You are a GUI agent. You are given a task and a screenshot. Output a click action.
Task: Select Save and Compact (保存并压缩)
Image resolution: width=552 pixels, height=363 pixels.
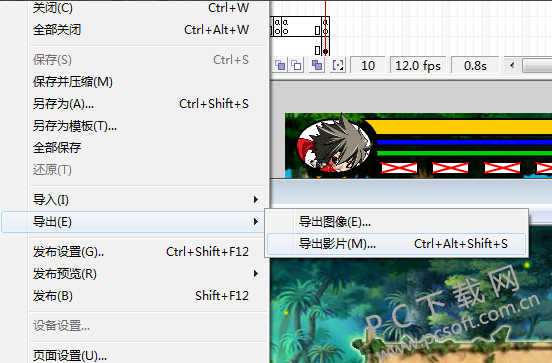point(136,82)
